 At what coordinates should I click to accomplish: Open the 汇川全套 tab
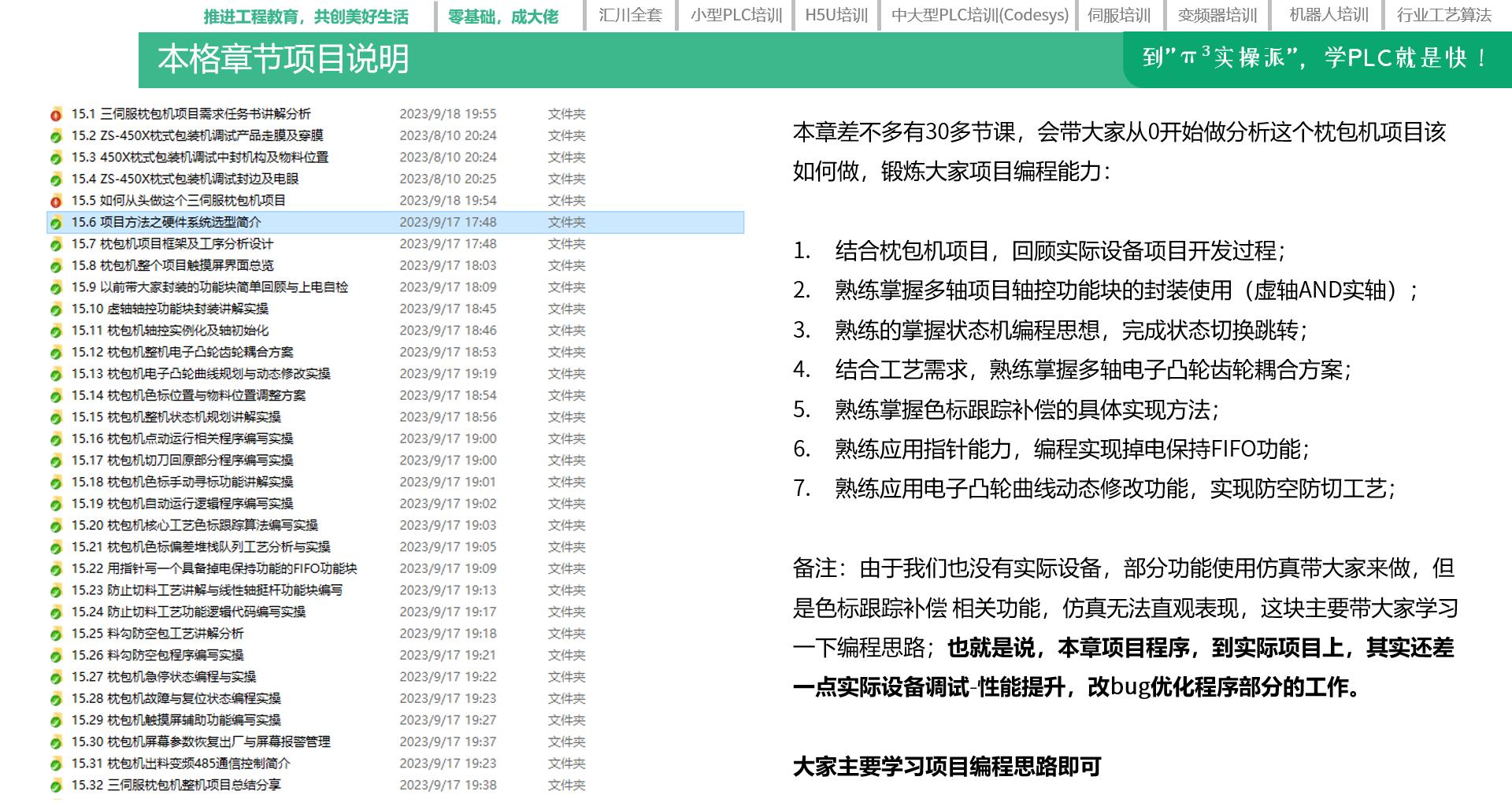point(630,15)
